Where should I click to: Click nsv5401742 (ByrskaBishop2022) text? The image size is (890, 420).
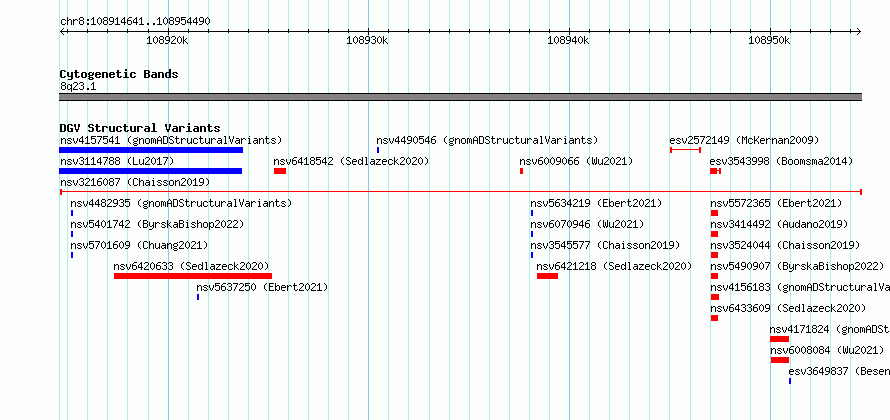(157, 224)
